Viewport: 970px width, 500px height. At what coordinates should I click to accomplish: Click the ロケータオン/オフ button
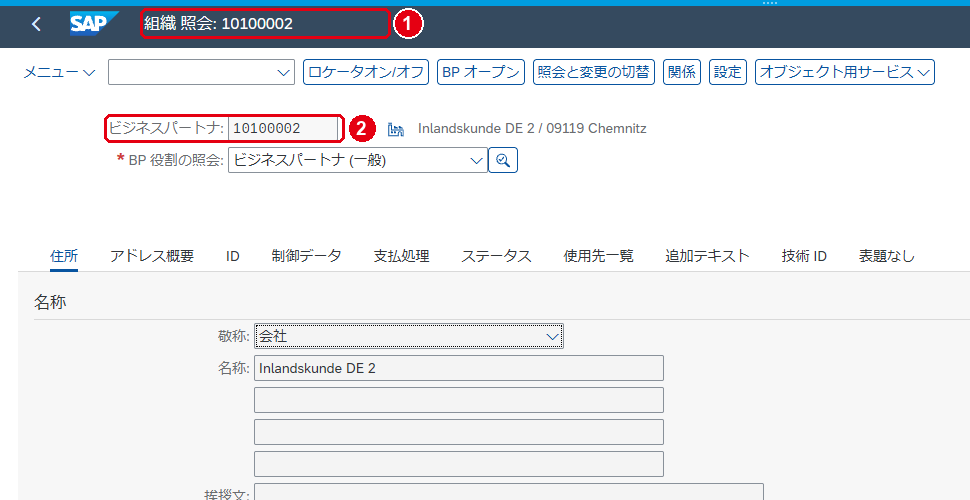(x=366, y=72)
